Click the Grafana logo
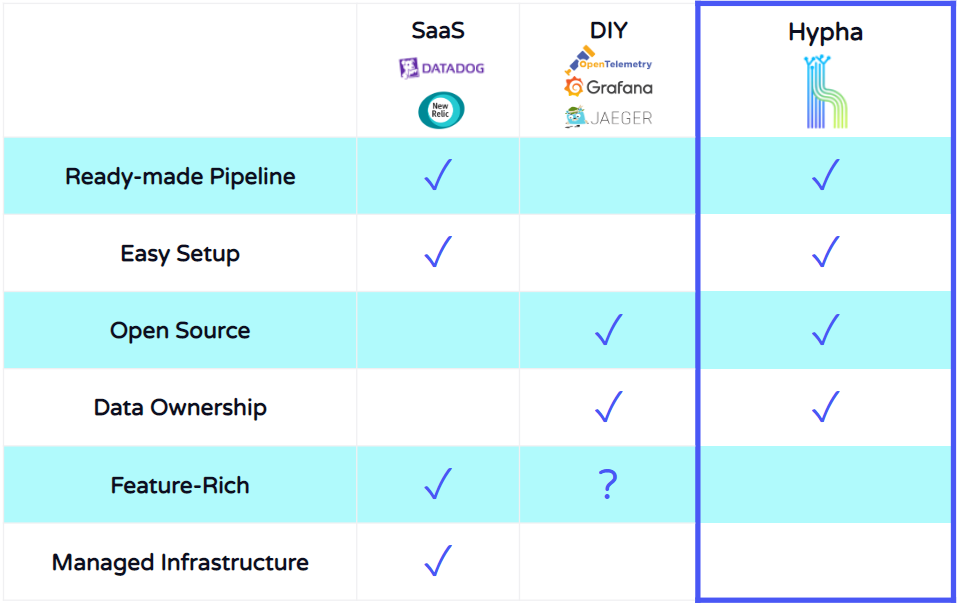The image size is (957, 604). point(608,87)
